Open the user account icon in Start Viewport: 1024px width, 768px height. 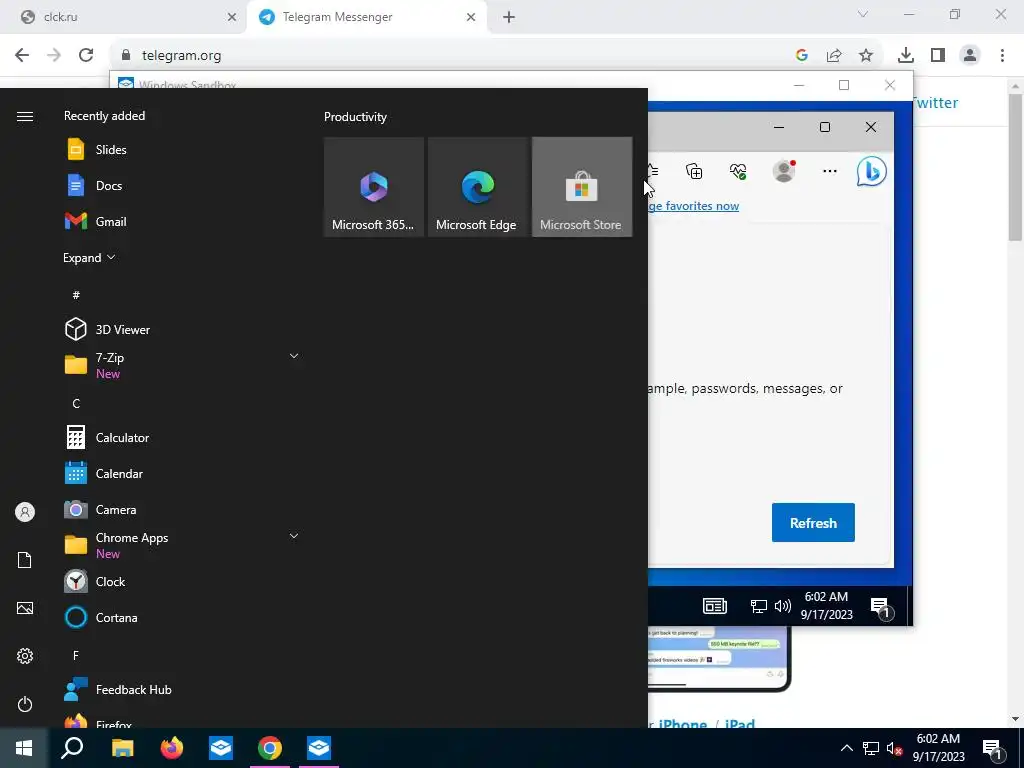(x=25, y=512)
